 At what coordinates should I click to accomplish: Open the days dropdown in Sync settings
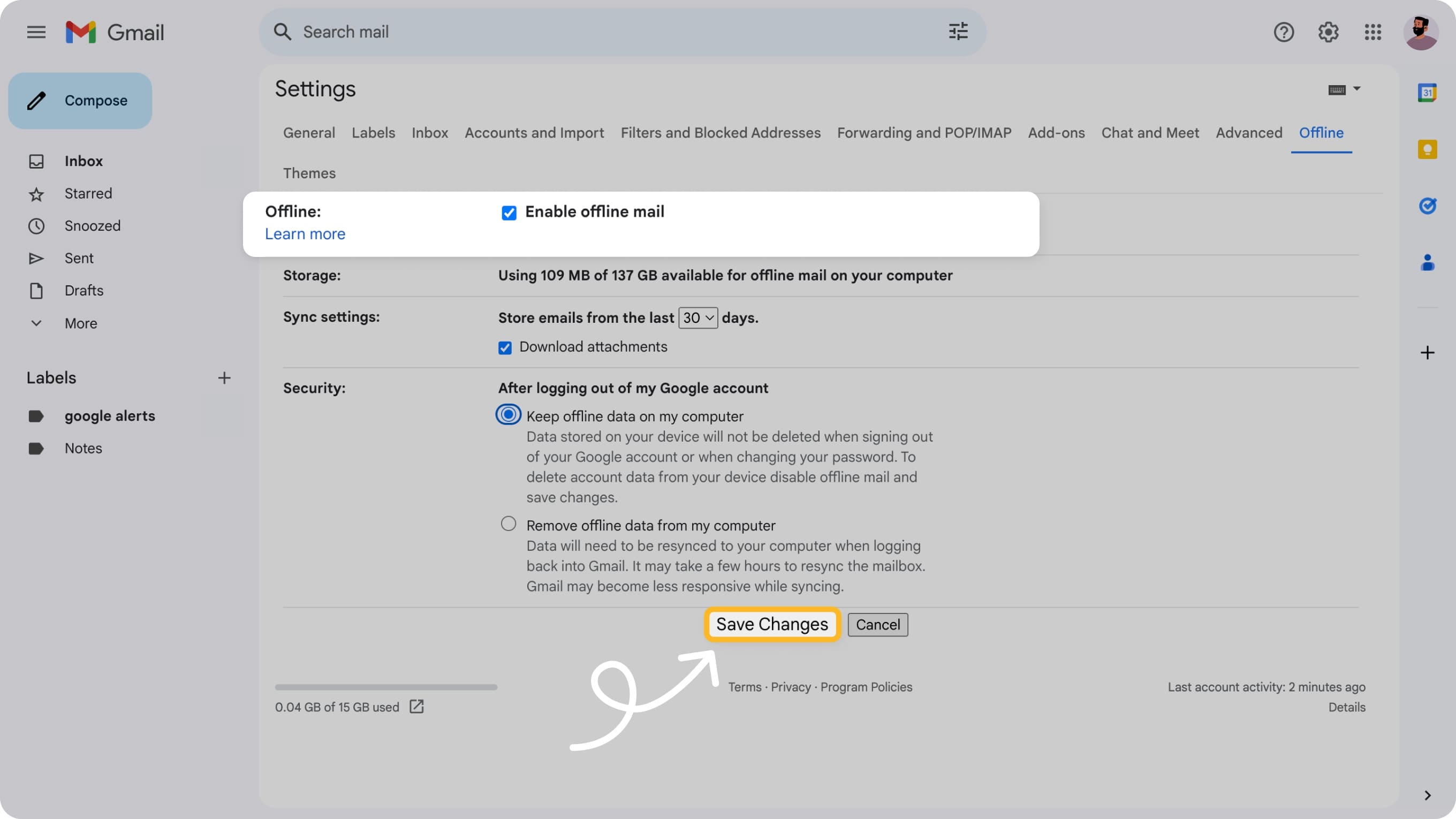[697, 317]
